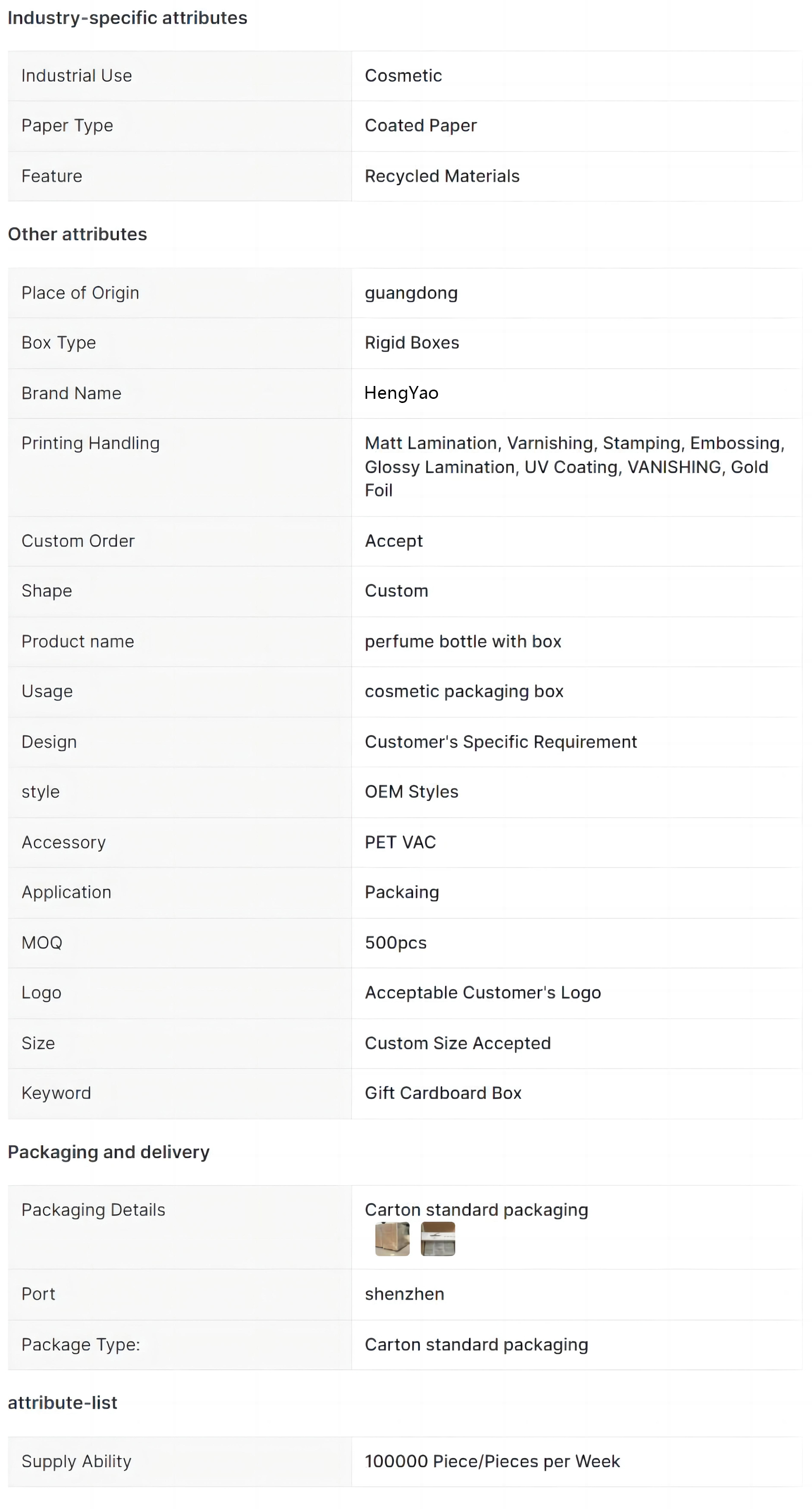The image size is (812, 1509).
Task: Click the 'shenzhen' port value
Action: click(404, 1294)
